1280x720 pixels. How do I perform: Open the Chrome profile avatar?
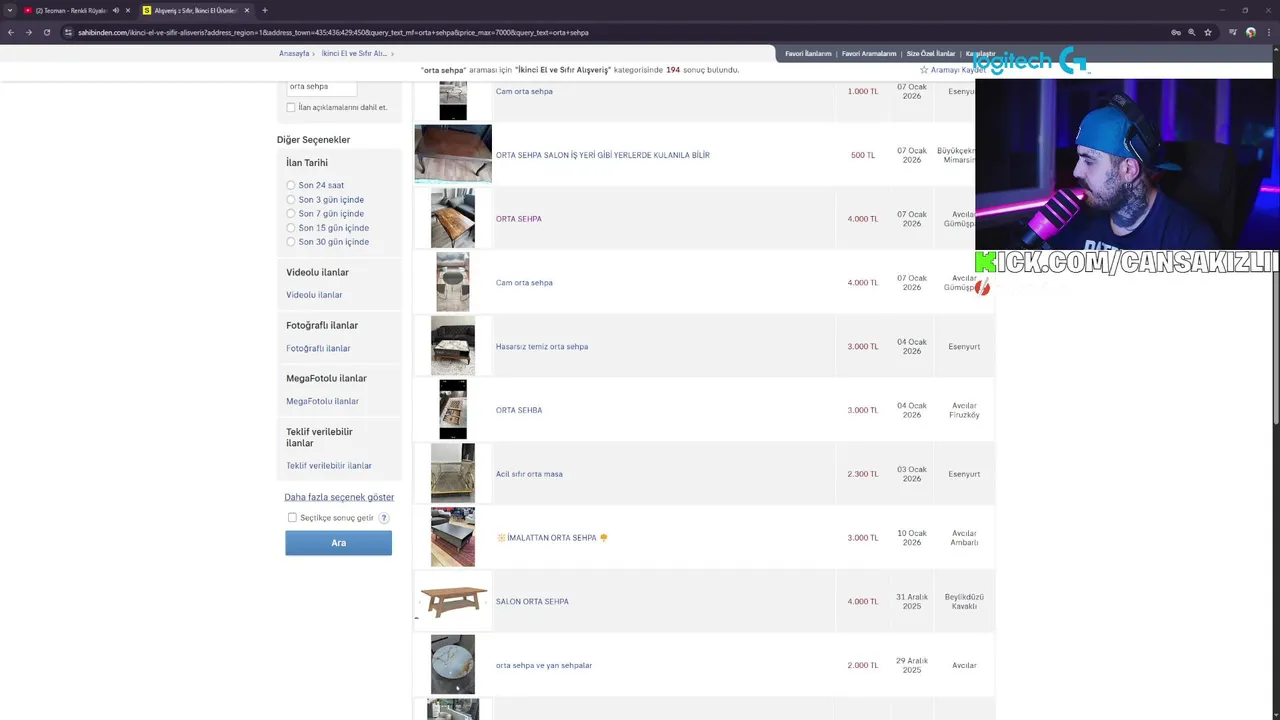click(1251, 32)
